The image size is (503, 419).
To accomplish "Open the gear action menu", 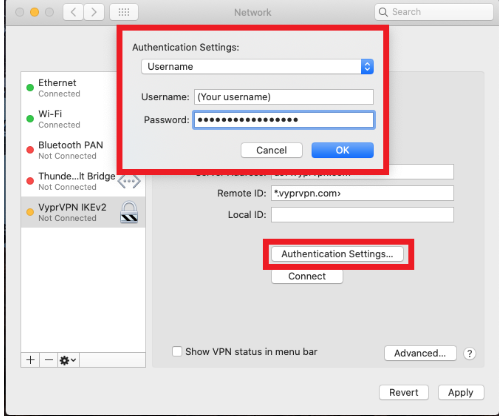I will click(68, 360).
